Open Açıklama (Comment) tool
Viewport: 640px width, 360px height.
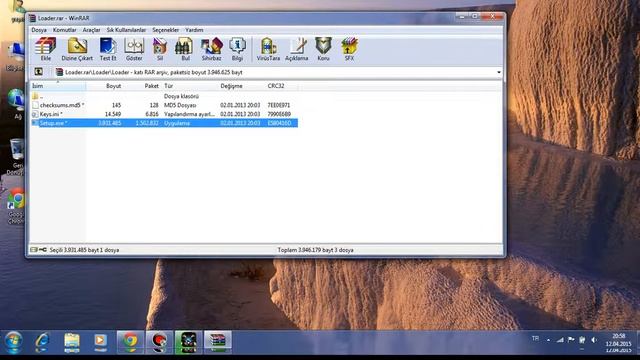point(297,49)
